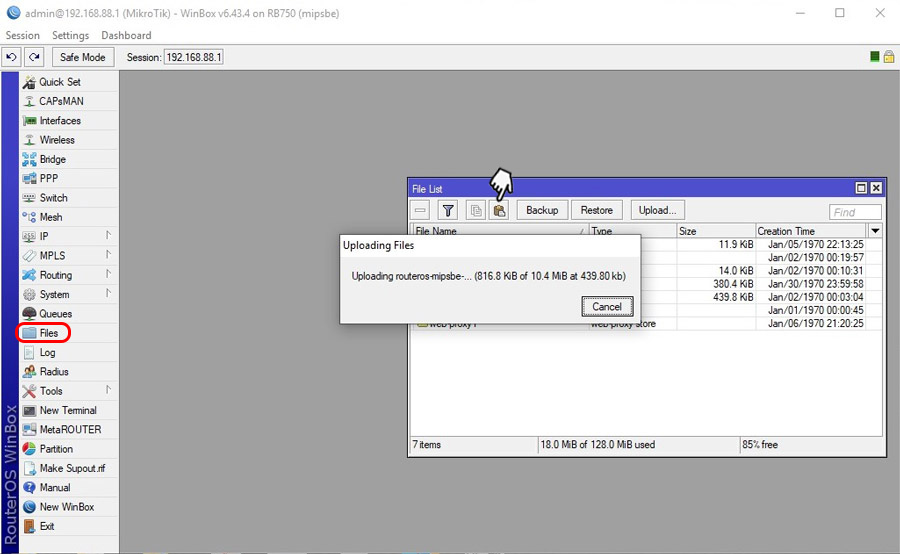Open the Queues section
This screenshot has height=554, width=900.
click(x=68, y=313)
